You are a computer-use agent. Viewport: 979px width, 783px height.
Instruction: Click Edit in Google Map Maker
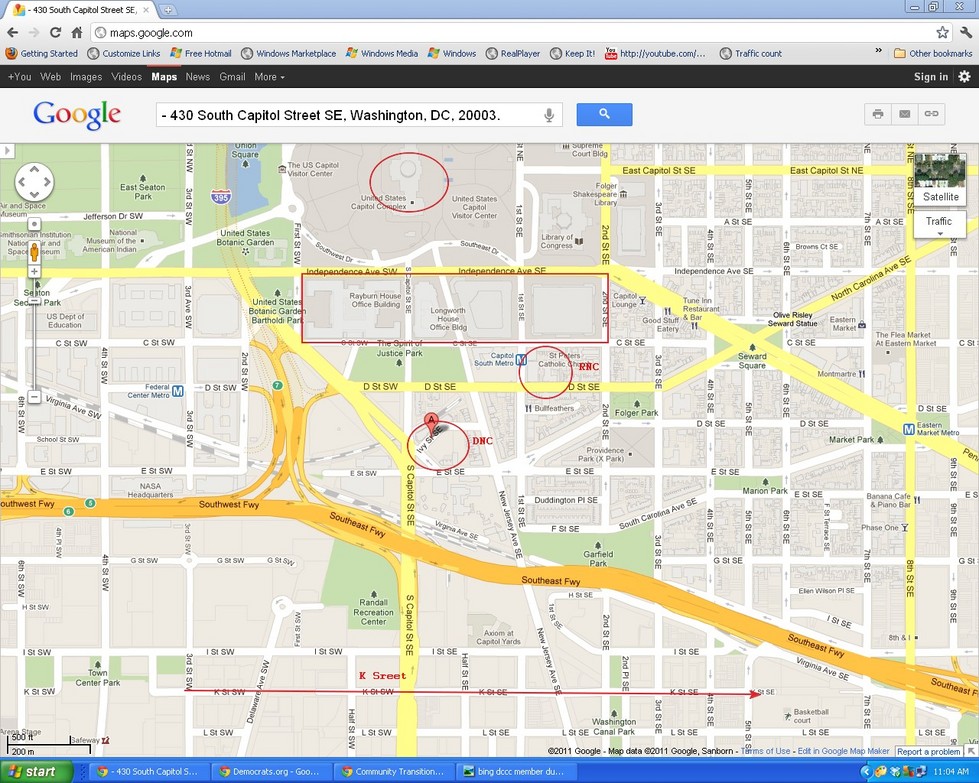point(844,751)
